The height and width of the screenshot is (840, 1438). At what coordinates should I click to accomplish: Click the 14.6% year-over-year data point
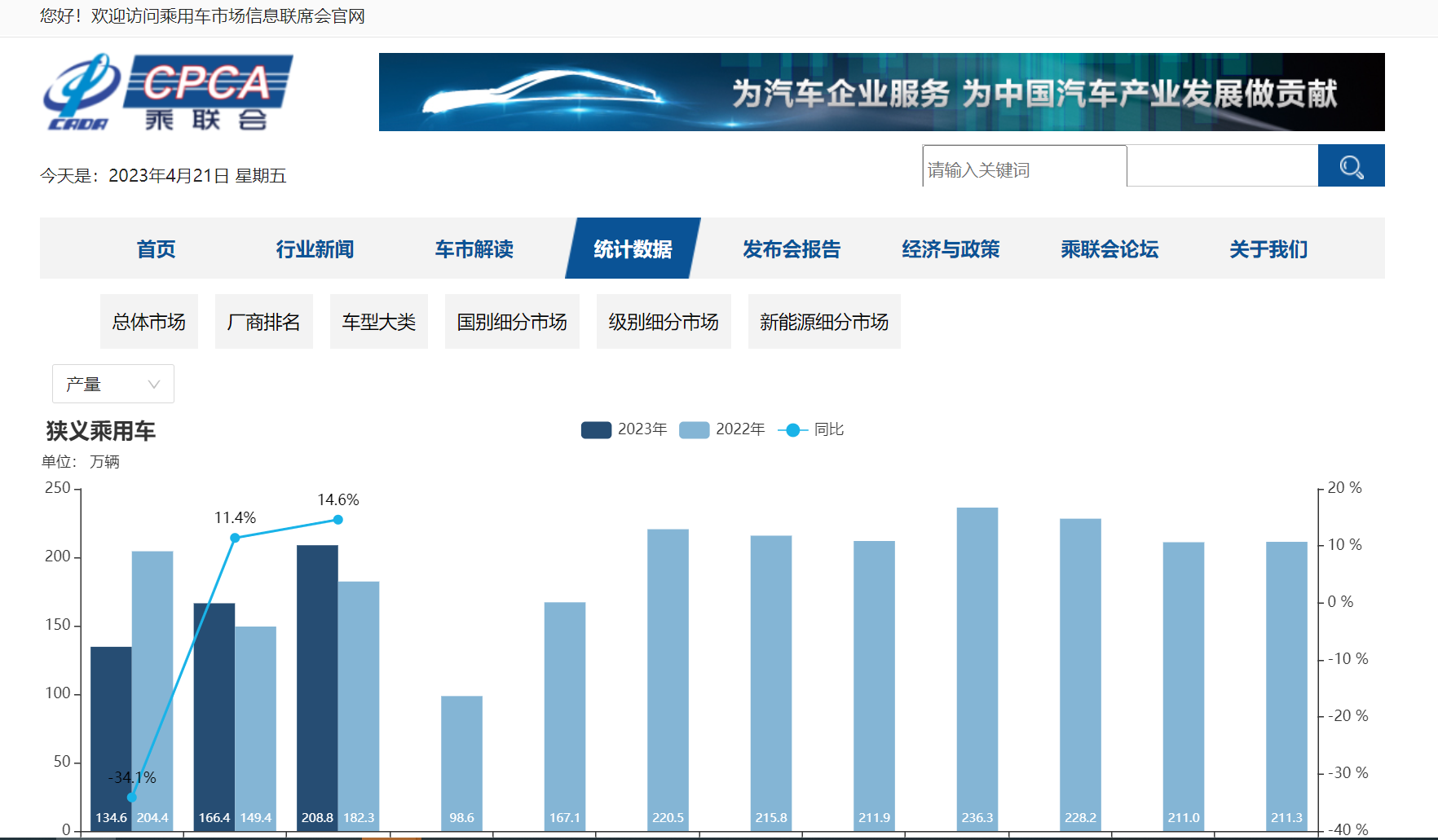[338, 520]
